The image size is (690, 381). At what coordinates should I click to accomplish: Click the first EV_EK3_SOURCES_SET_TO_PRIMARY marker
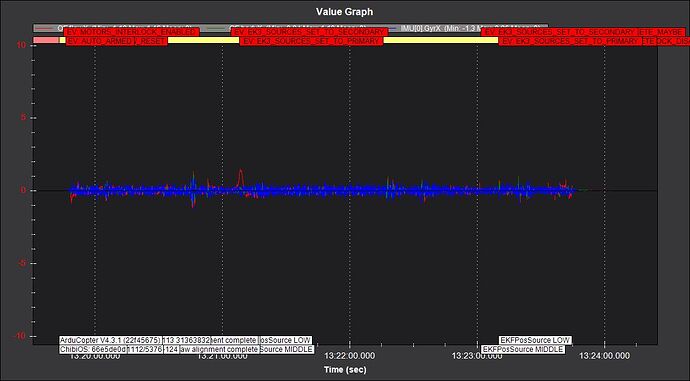tap(311, 41)
